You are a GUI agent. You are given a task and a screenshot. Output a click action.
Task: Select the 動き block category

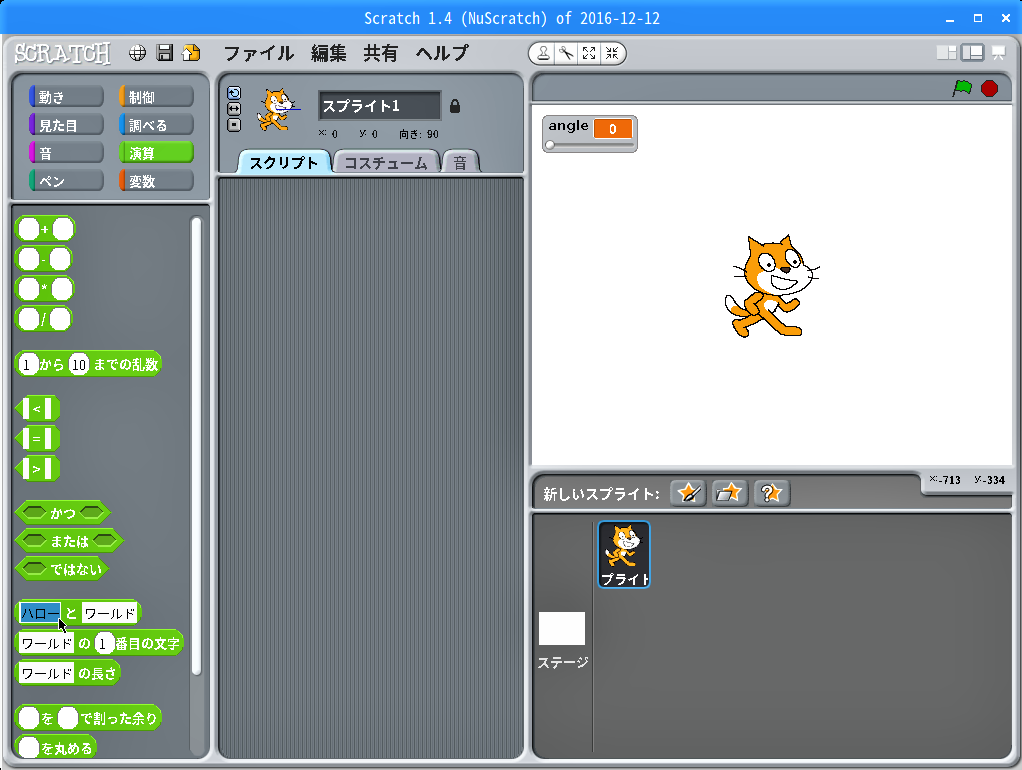point(66,97)
